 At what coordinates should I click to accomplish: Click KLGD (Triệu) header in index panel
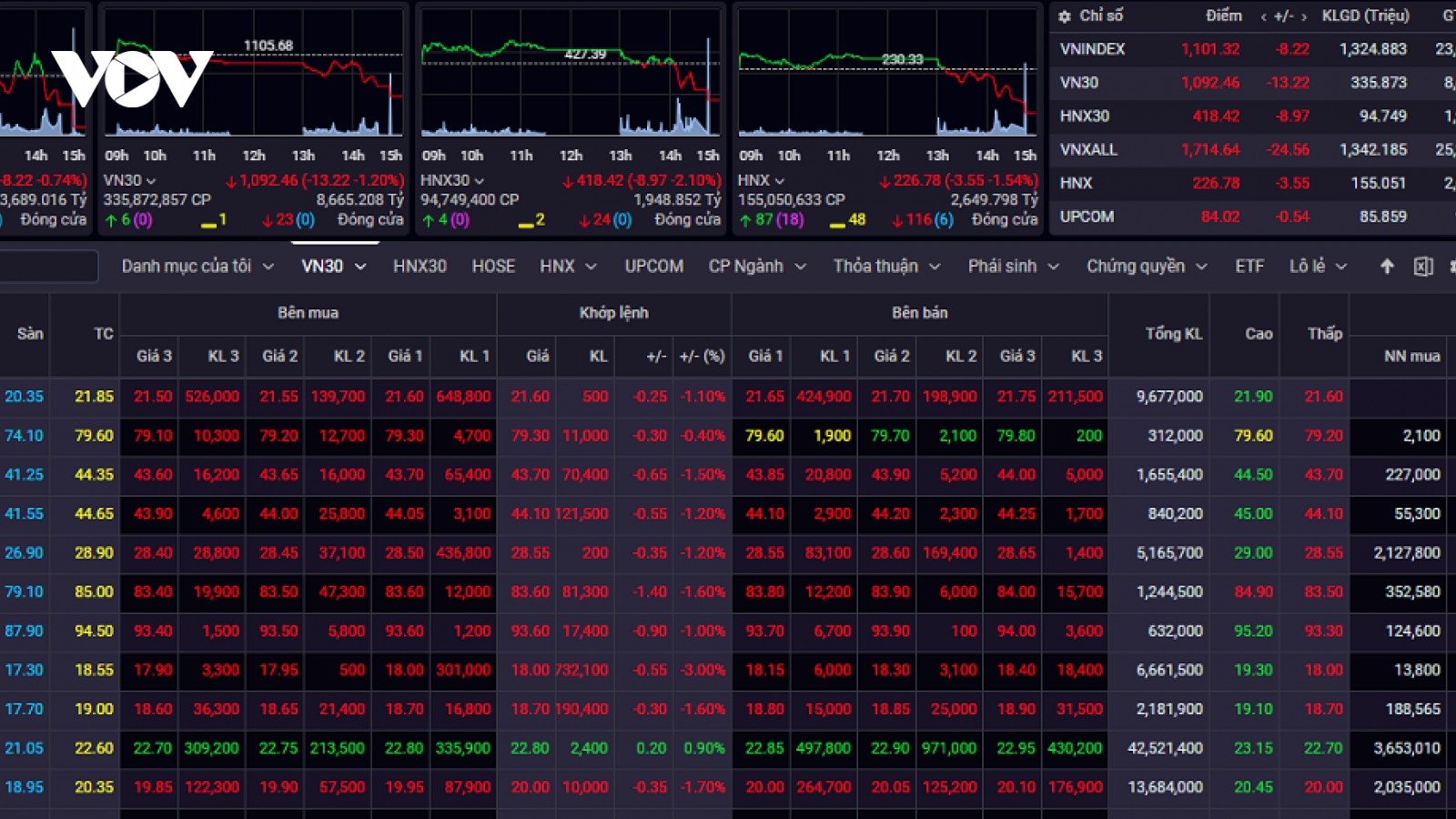click(1365, 16)
